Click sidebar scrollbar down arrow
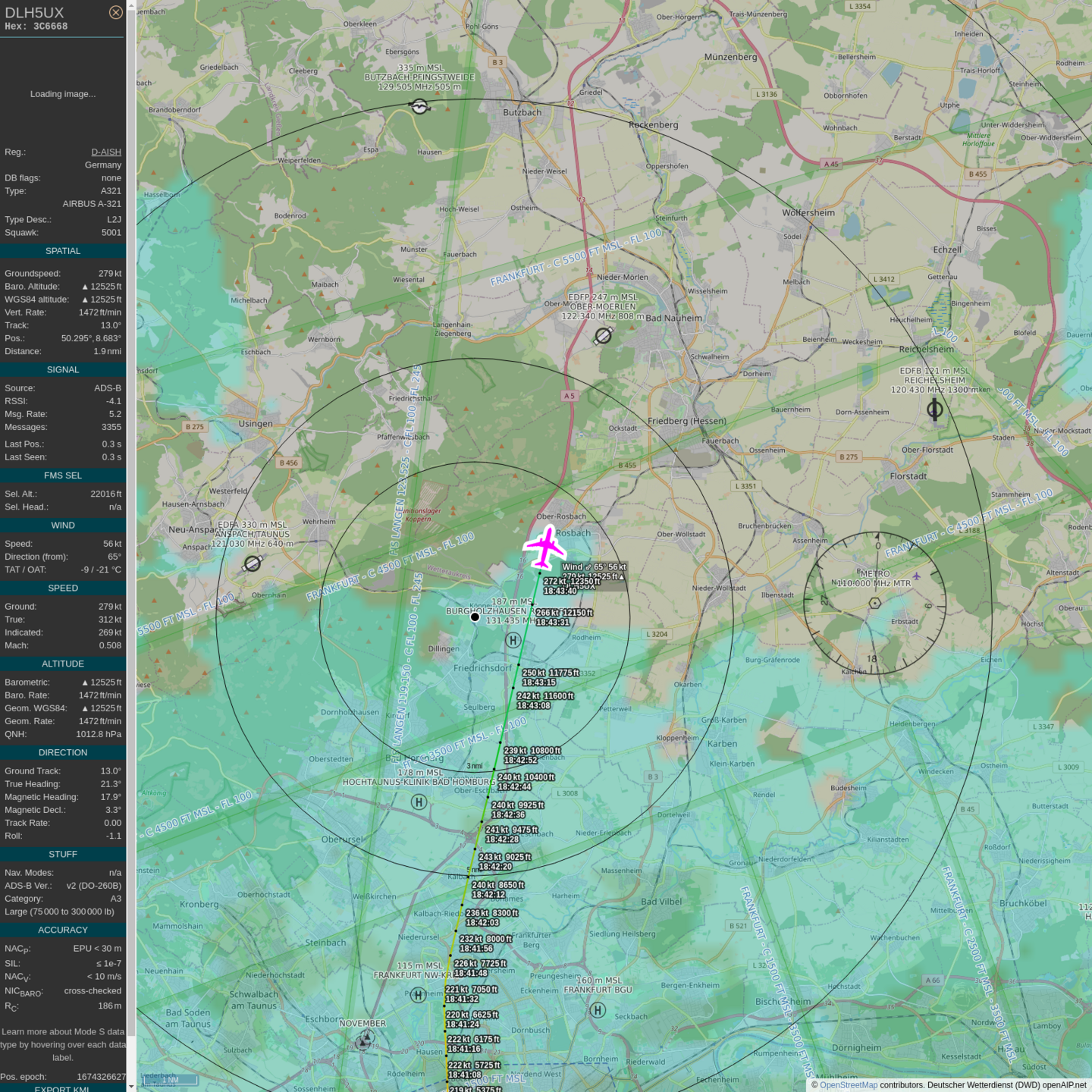The image size is (1092, 1092). (x=131, y=1086)
